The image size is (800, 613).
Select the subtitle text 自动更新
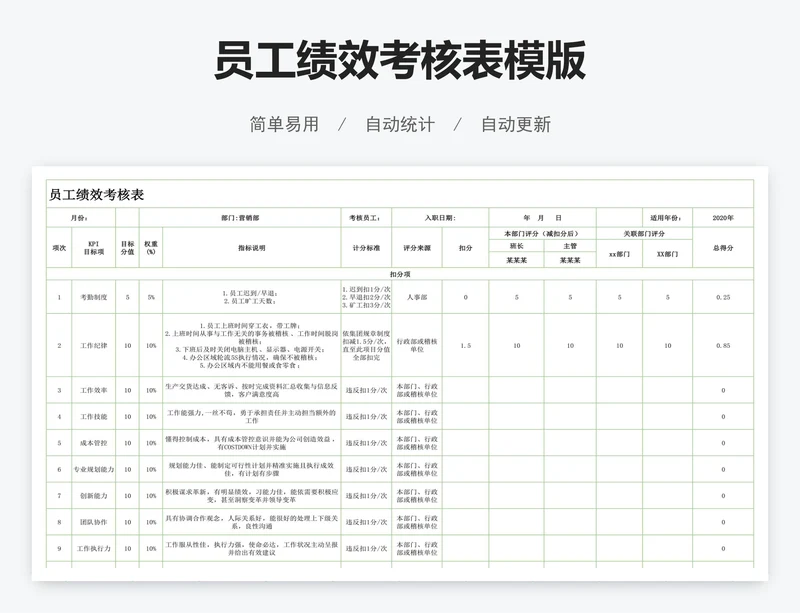click(x=516, y=124)
